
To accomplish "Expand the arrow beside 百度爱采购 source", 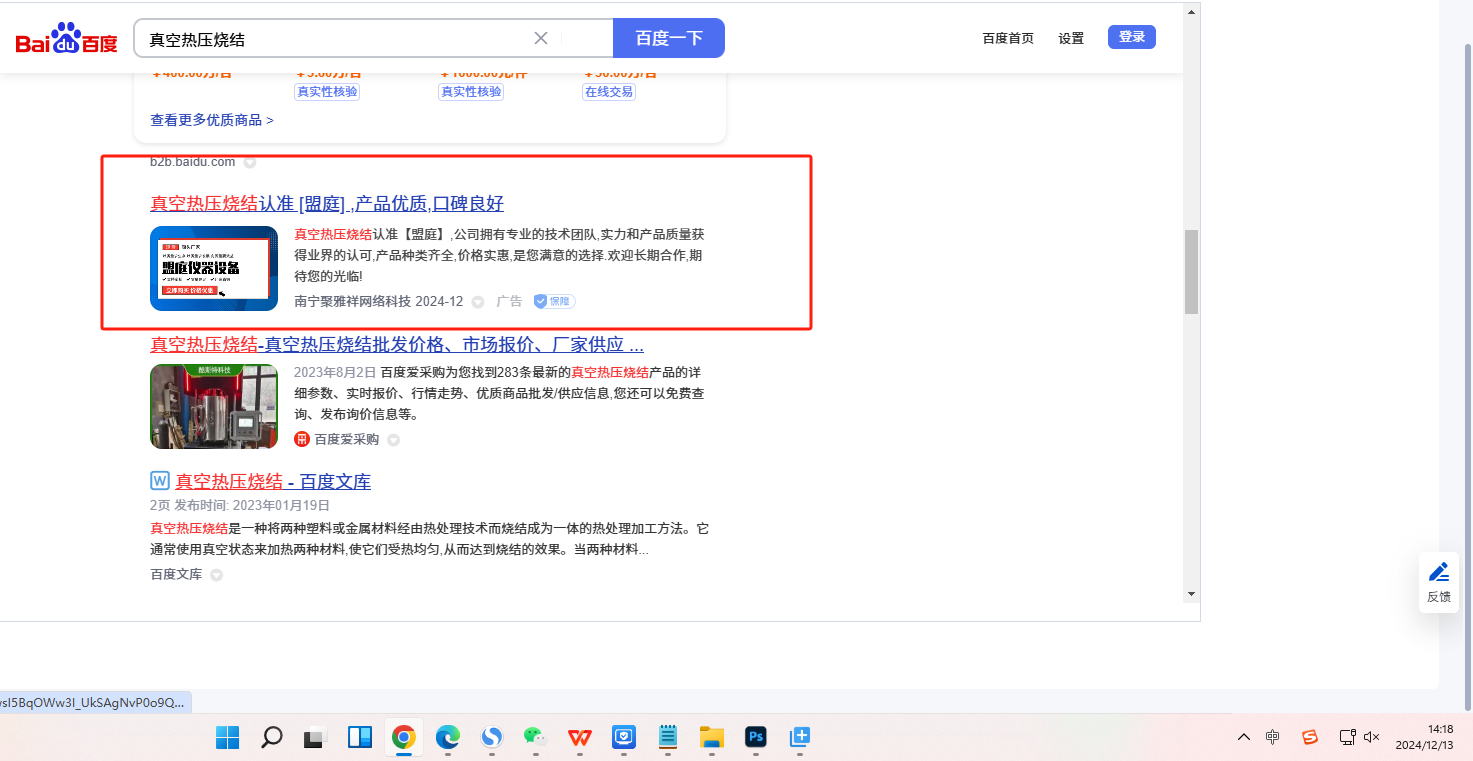I will [x=394, y=440].
